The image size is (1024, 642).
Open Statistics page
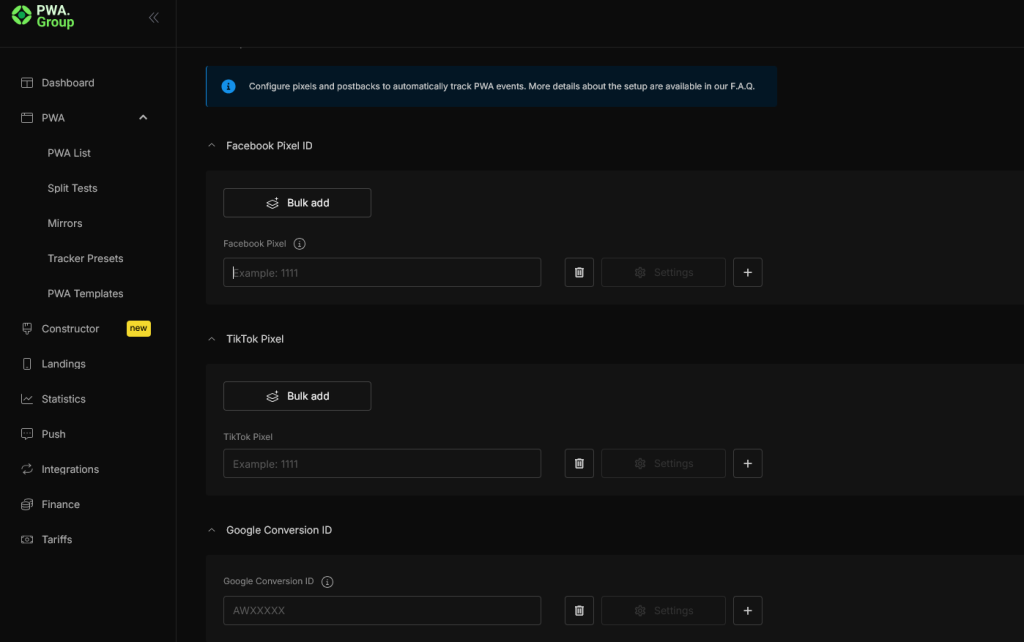pyautogui.click(x=63, y=399)
